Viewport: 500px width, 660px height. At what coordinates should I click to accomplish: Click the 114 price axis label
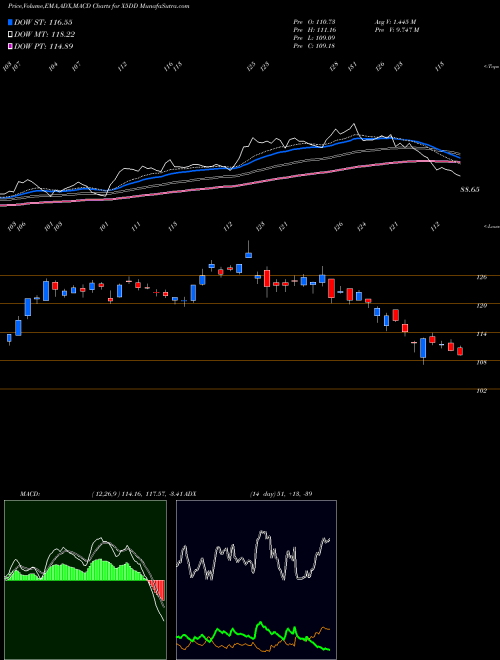pos(481,334)
